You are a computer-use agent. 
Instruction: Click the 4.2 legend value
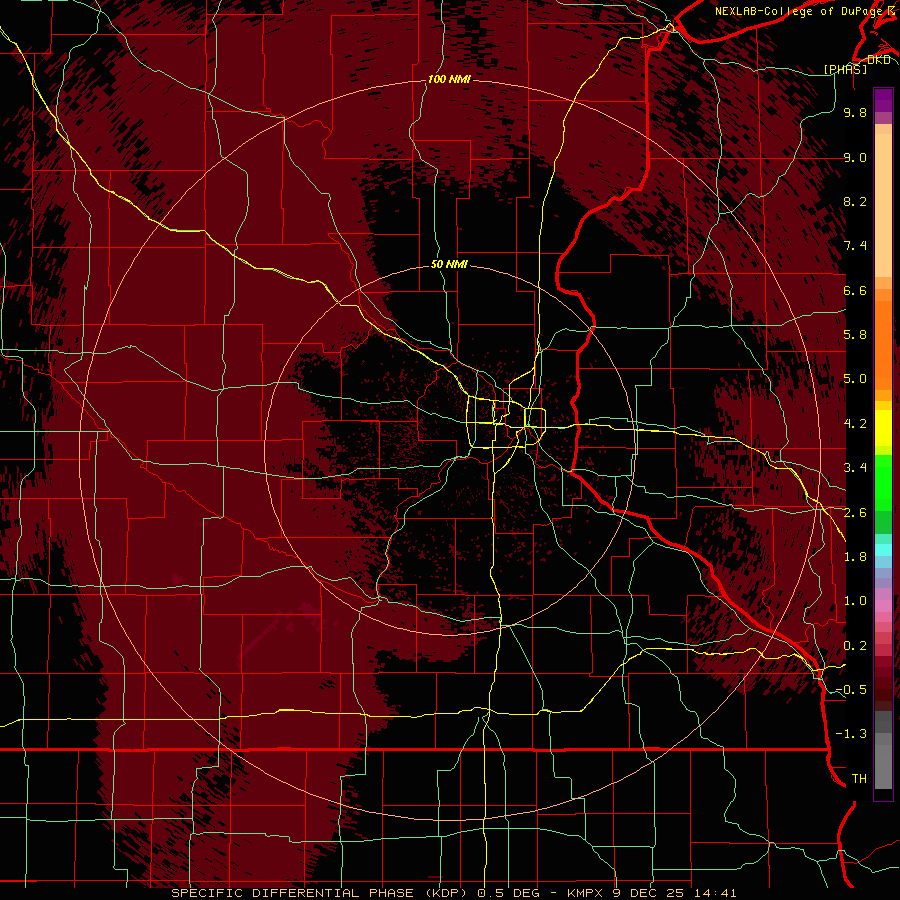pyautogui.click(x=855, y=424)
